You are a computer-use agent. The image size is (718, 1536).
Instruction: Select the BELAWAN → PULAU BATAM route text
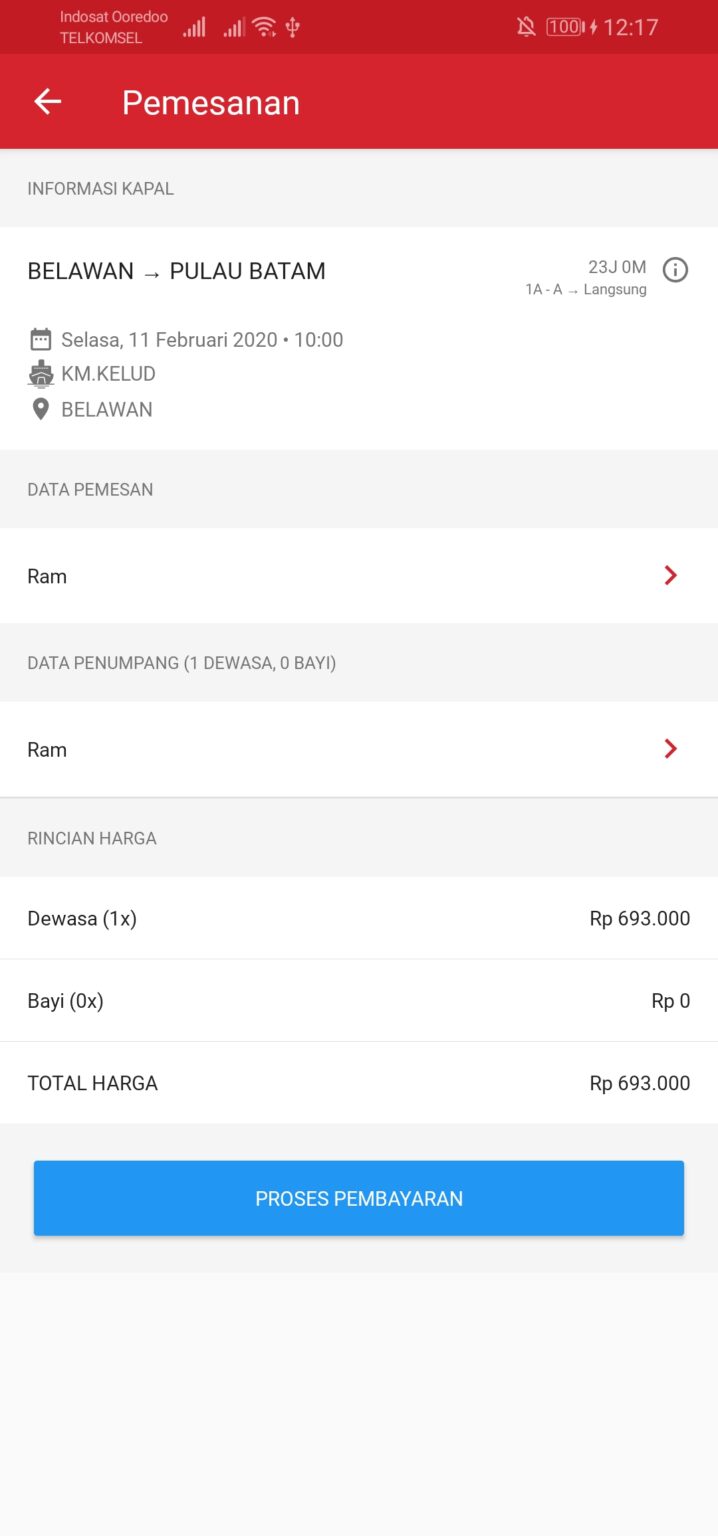click(x=176, y=271)
